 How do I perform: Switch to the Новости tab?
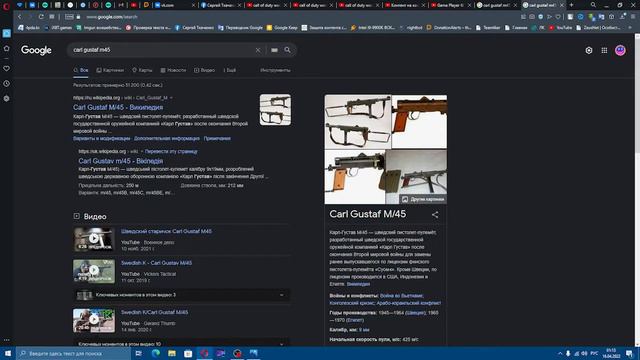[173, 70]
